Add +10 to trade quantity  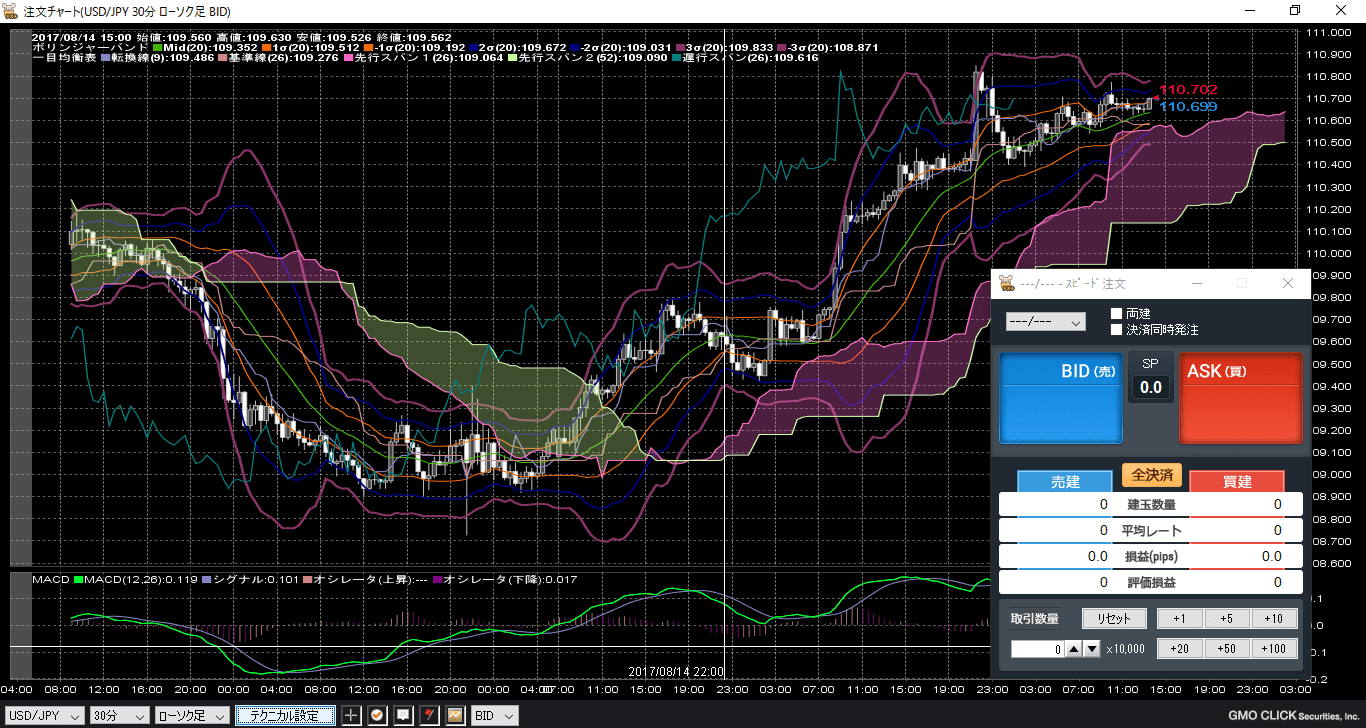pyautogui.click(x=1274, y=618)
